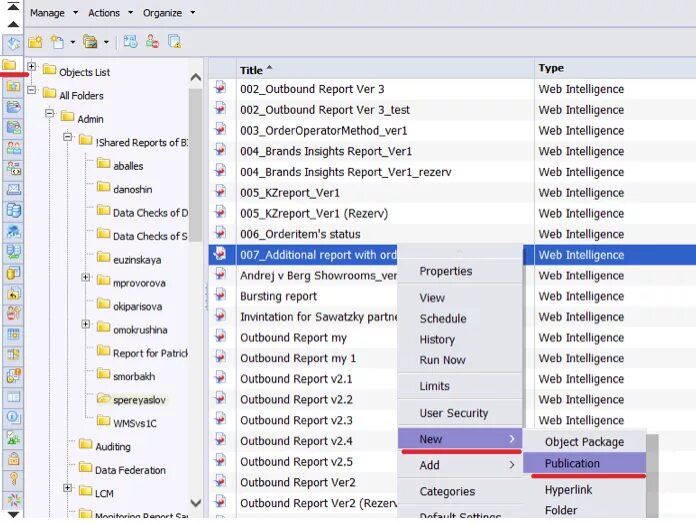Expand the Objects List tree node

[32, 67]
